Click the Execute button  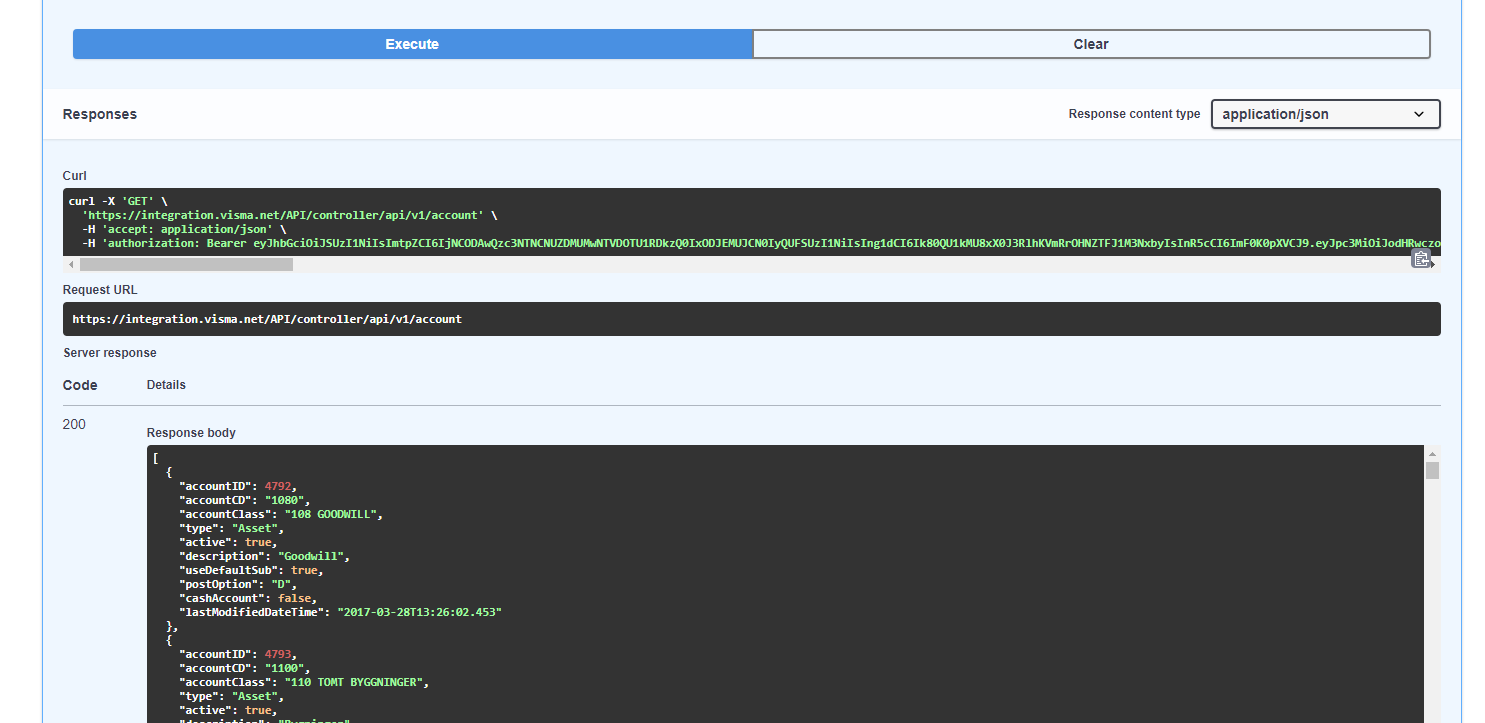[412, 44]
